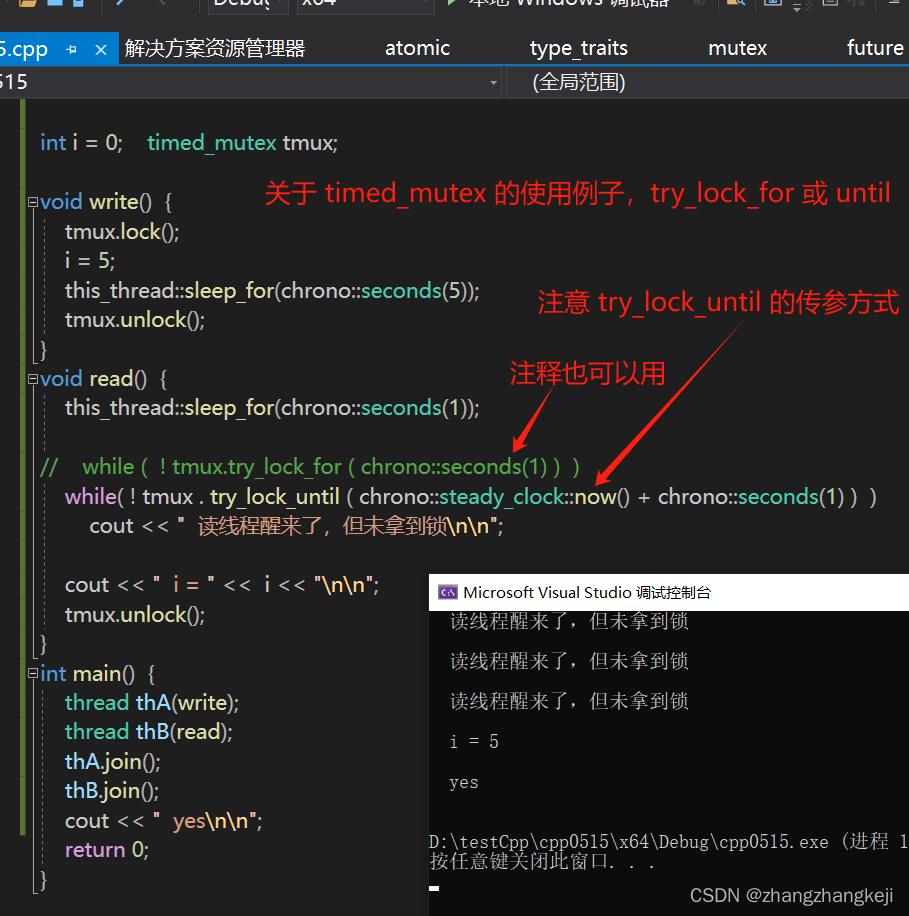Click the sleep_for seconds(1) line
This screenshot has width=909, height=916.
pyautogui.click(x=272, y=408)
